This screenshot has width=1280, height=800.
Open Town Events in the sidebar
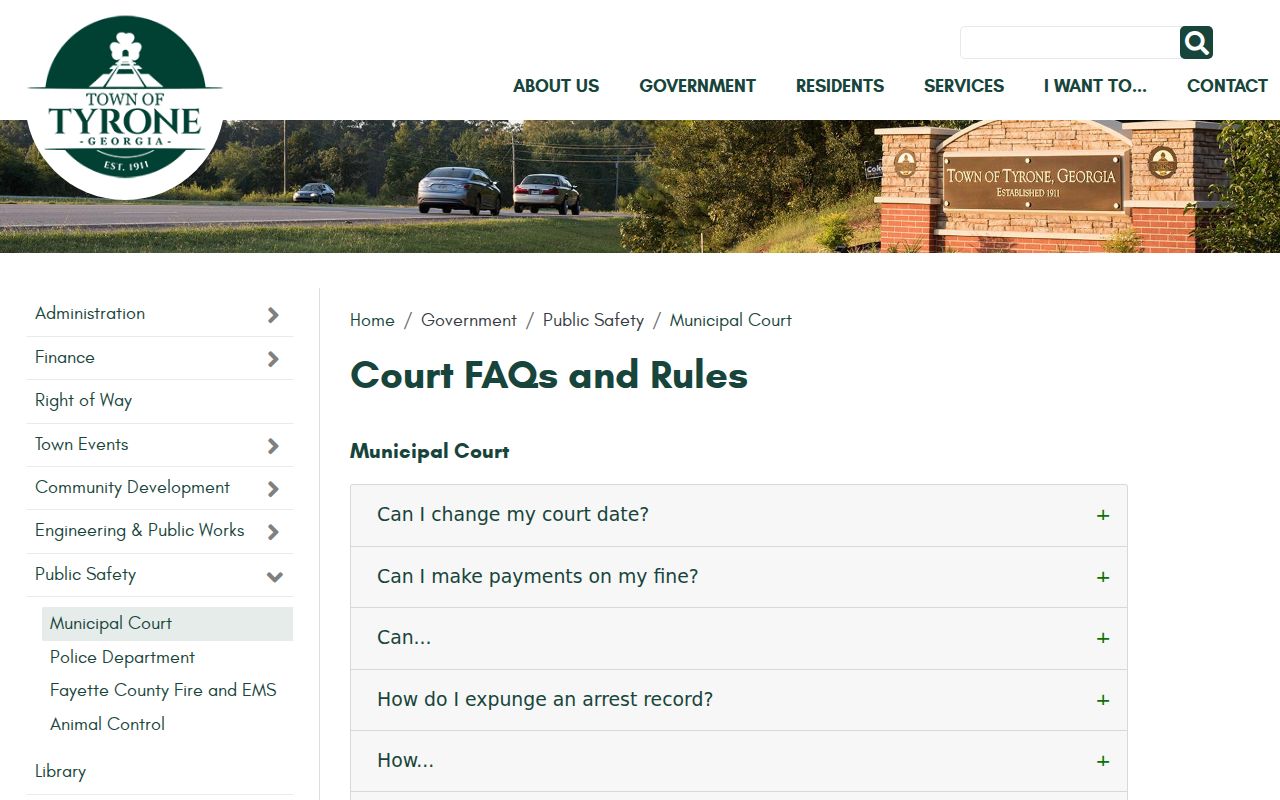82,444
